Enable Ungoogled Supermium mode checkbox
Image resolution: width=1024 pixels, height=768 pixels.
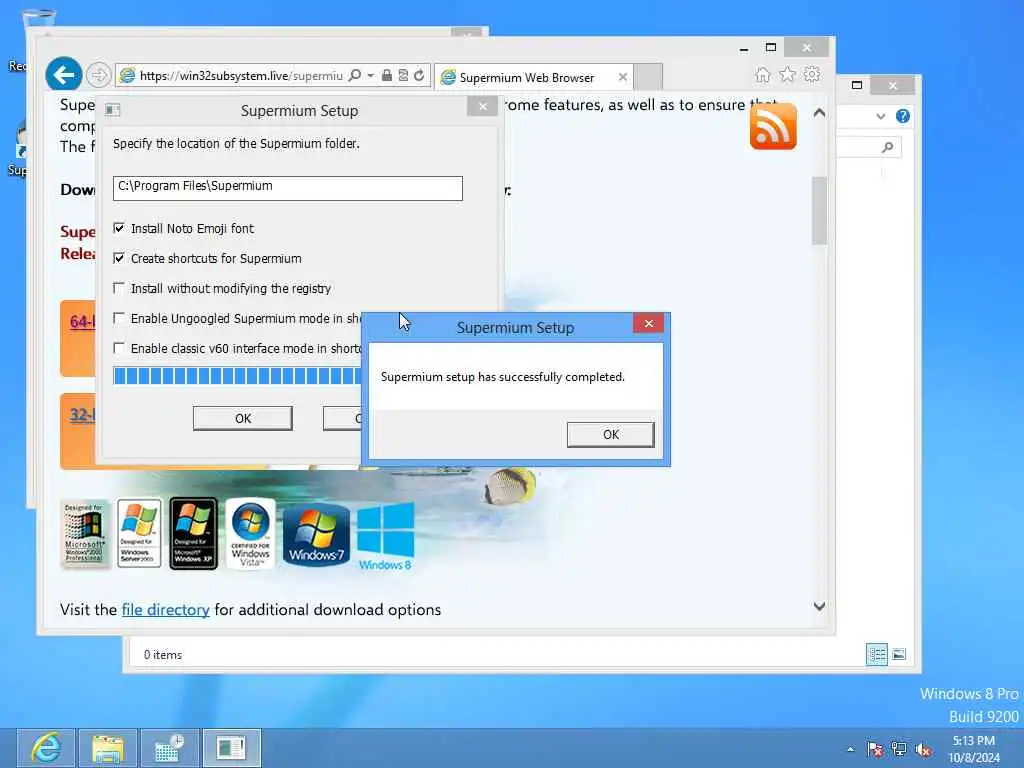(119, 318)
